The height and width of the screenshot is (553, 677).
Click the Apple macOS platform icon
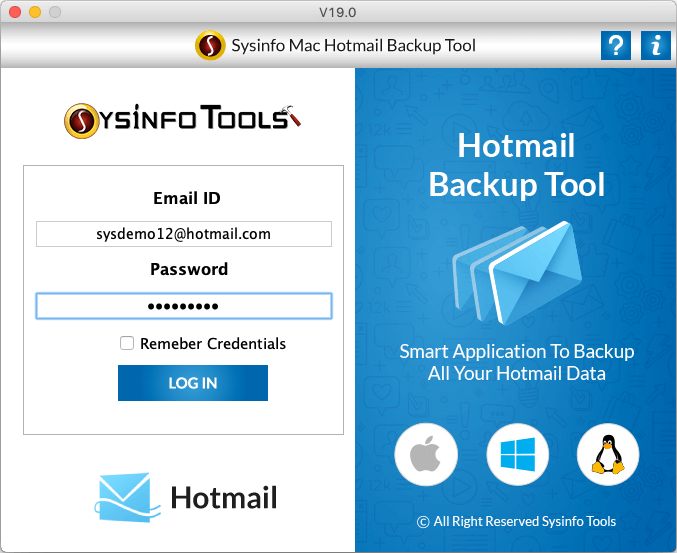click(x=426, y=455)
